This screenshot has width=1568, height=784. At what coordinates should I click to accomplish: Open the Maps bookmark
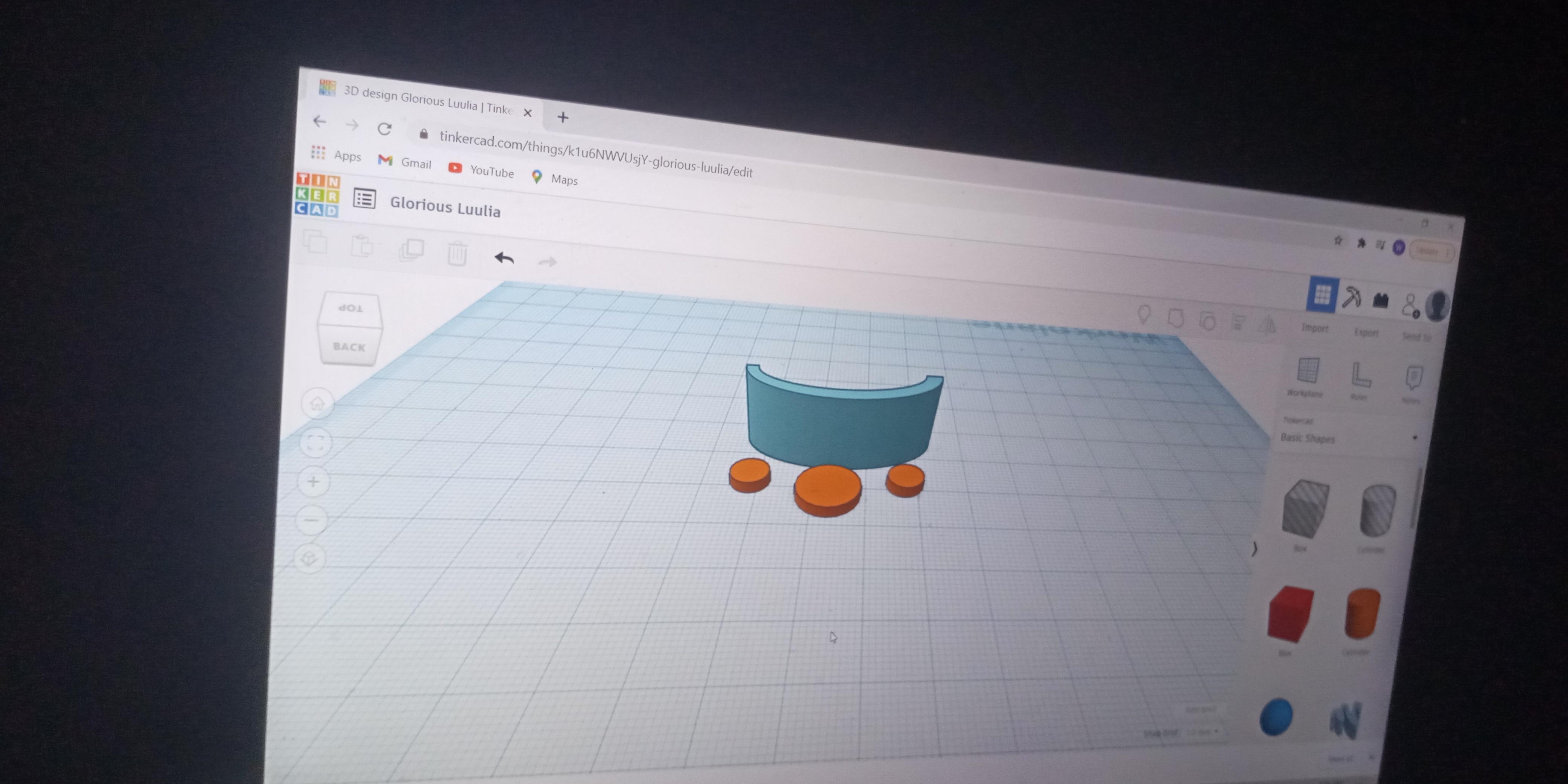click(554, 178)
